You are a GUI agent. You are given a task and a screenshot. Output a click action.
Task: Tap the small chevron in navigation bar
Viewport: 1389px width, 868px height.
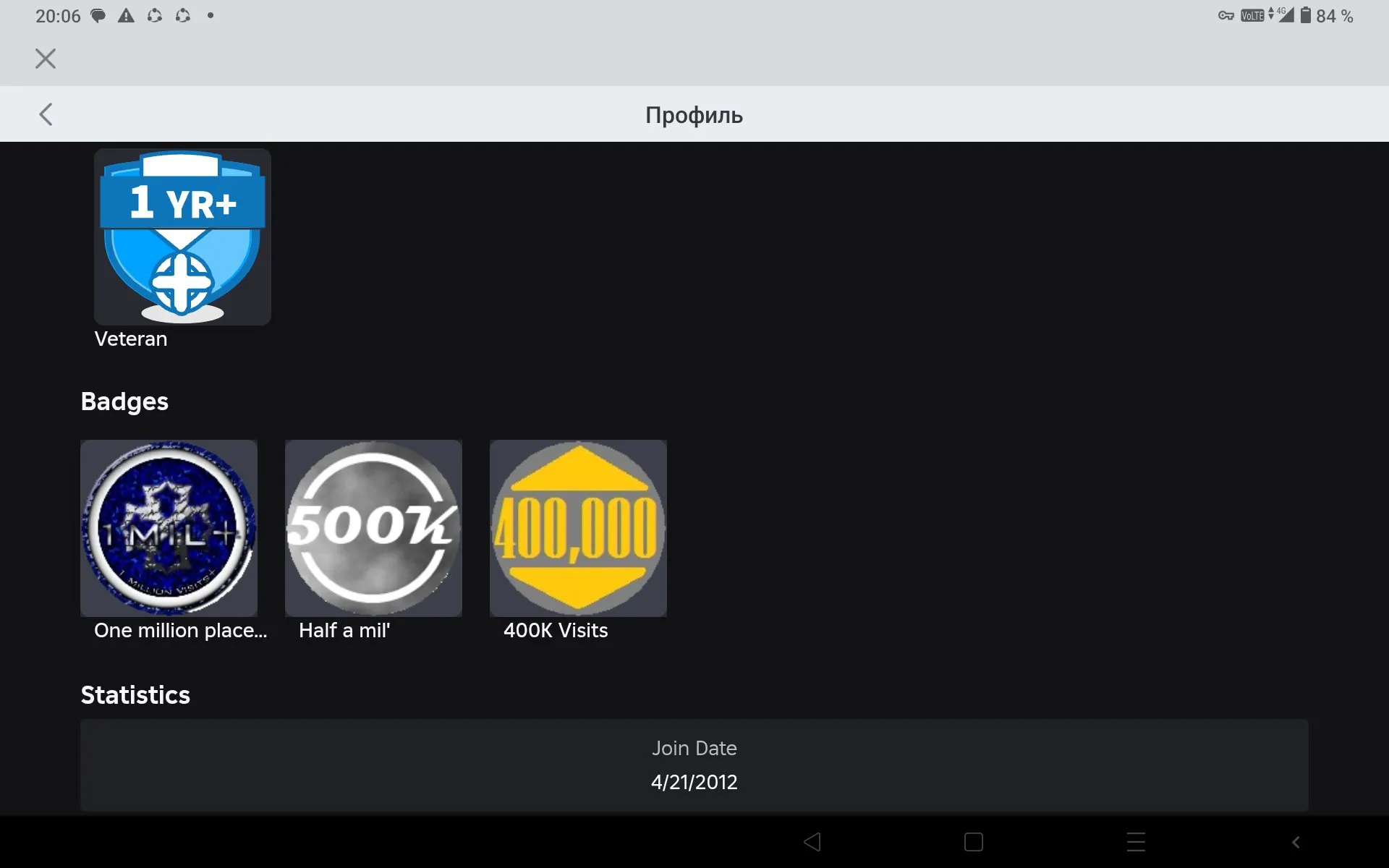pos(1296,842)
